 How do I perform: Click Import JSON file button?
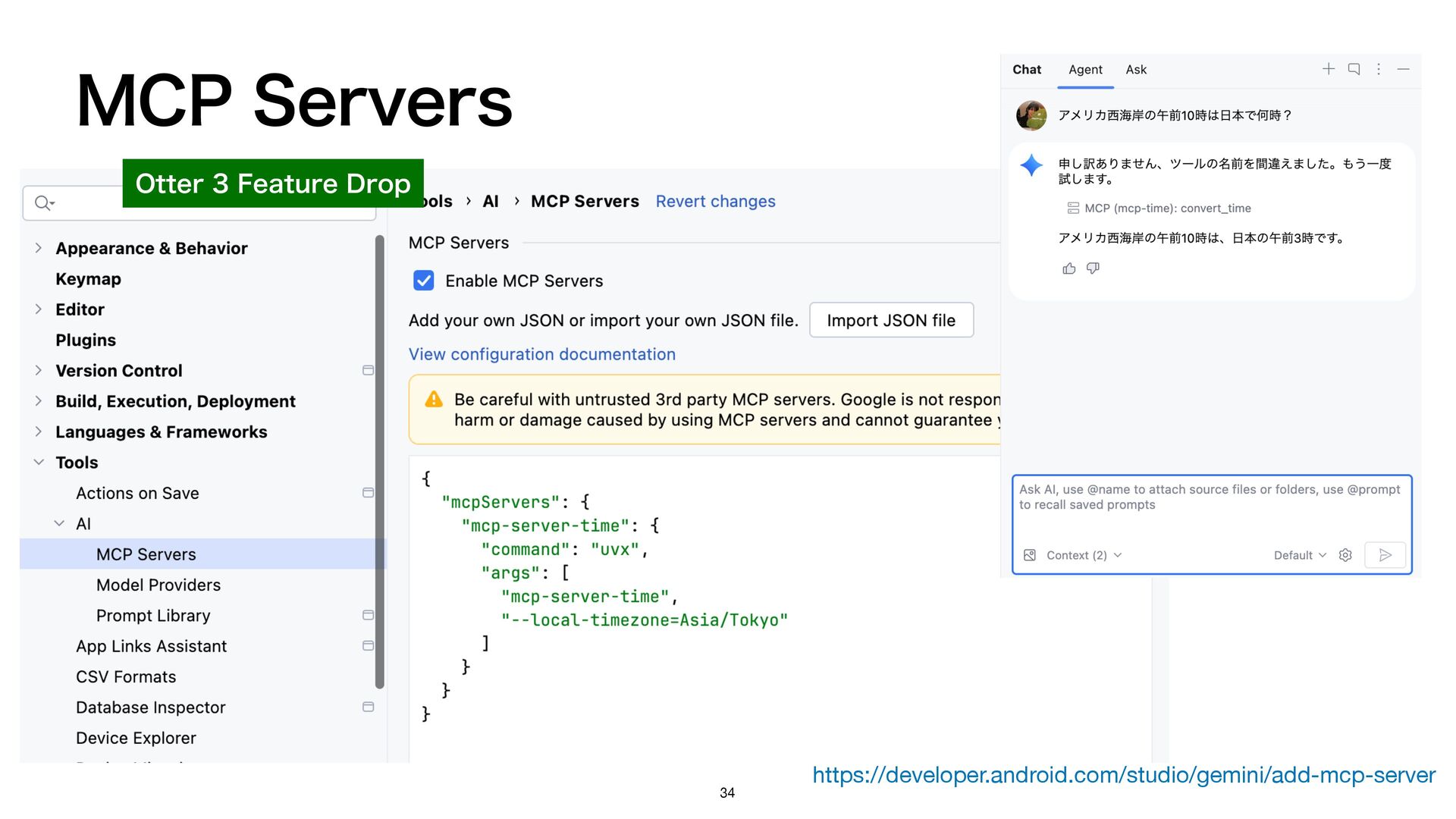pyautogui.click(x=891, y=320)
